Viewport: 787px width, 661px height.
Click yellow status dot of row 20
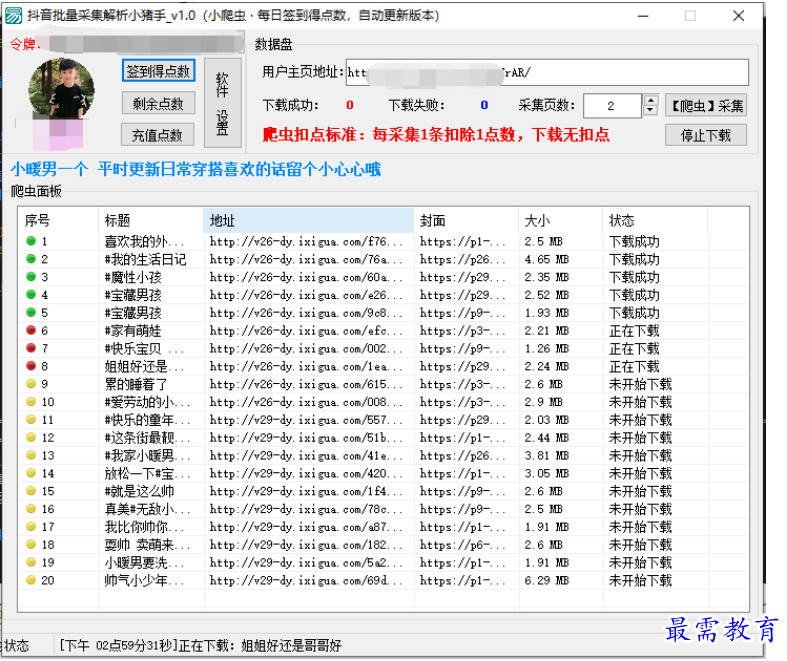(31, 580)
